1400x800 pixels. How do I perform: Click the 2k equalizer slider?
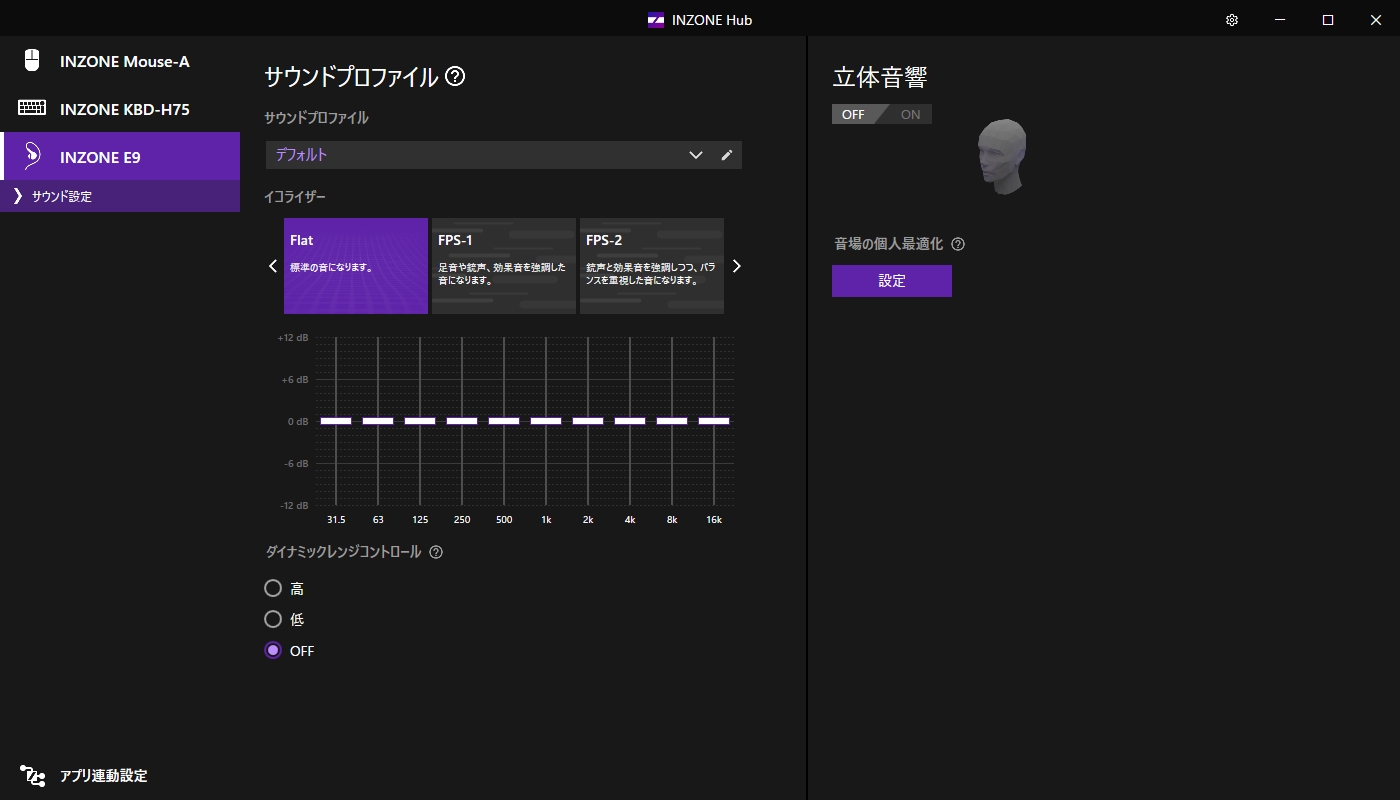[588, 421]
